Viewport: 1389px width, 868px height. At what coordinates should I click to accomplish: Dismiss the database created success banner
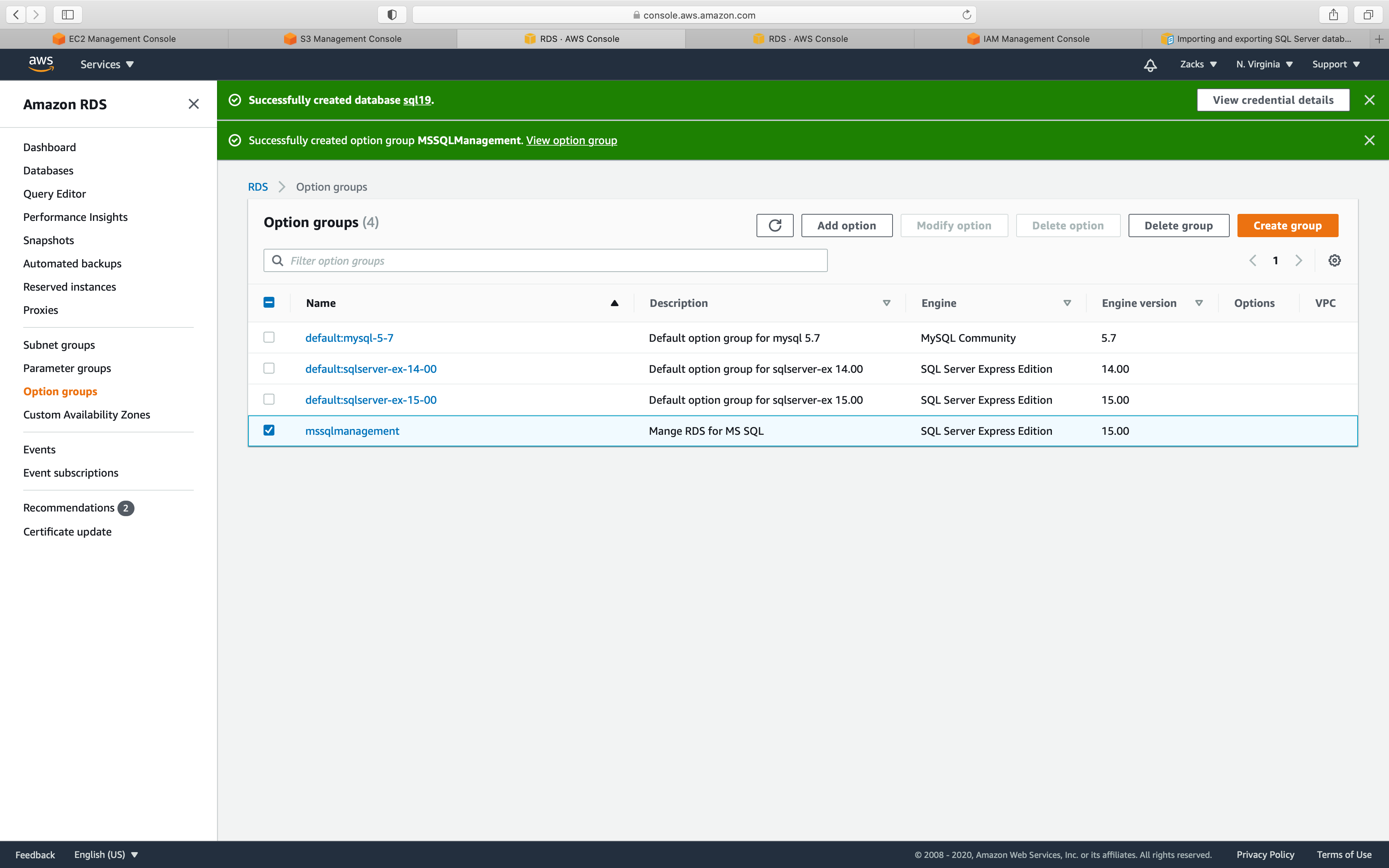pyautogui.click(x=1369, y=100)
